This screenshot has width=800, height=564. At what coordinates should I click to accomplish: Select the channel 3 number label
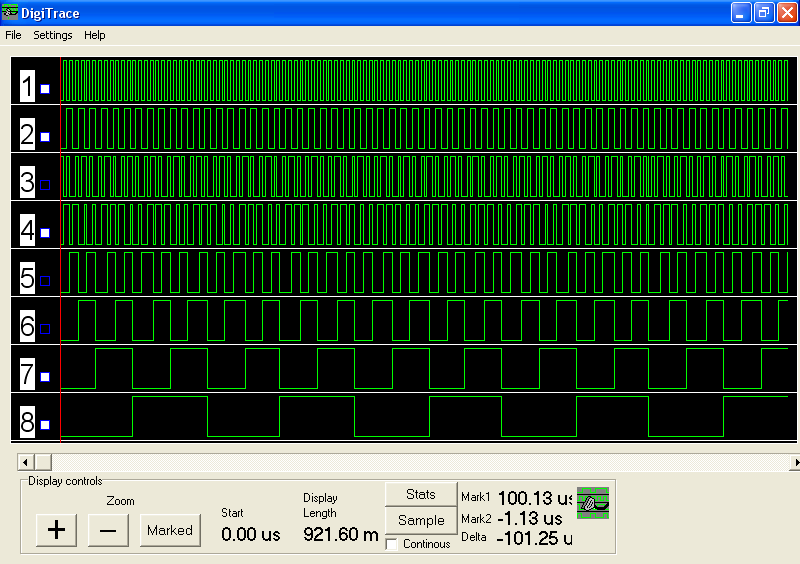(x=28, y=182)
